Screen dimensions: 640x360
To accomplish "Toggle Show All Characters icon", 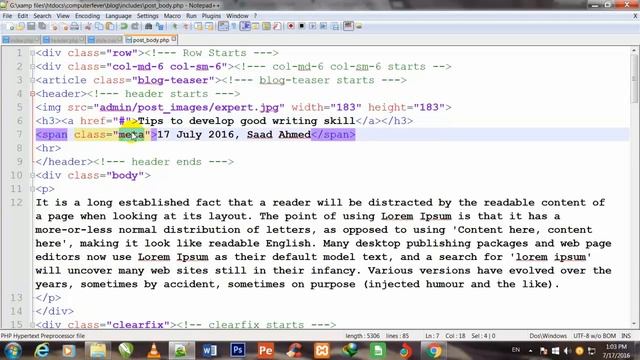I will point(233,27).
